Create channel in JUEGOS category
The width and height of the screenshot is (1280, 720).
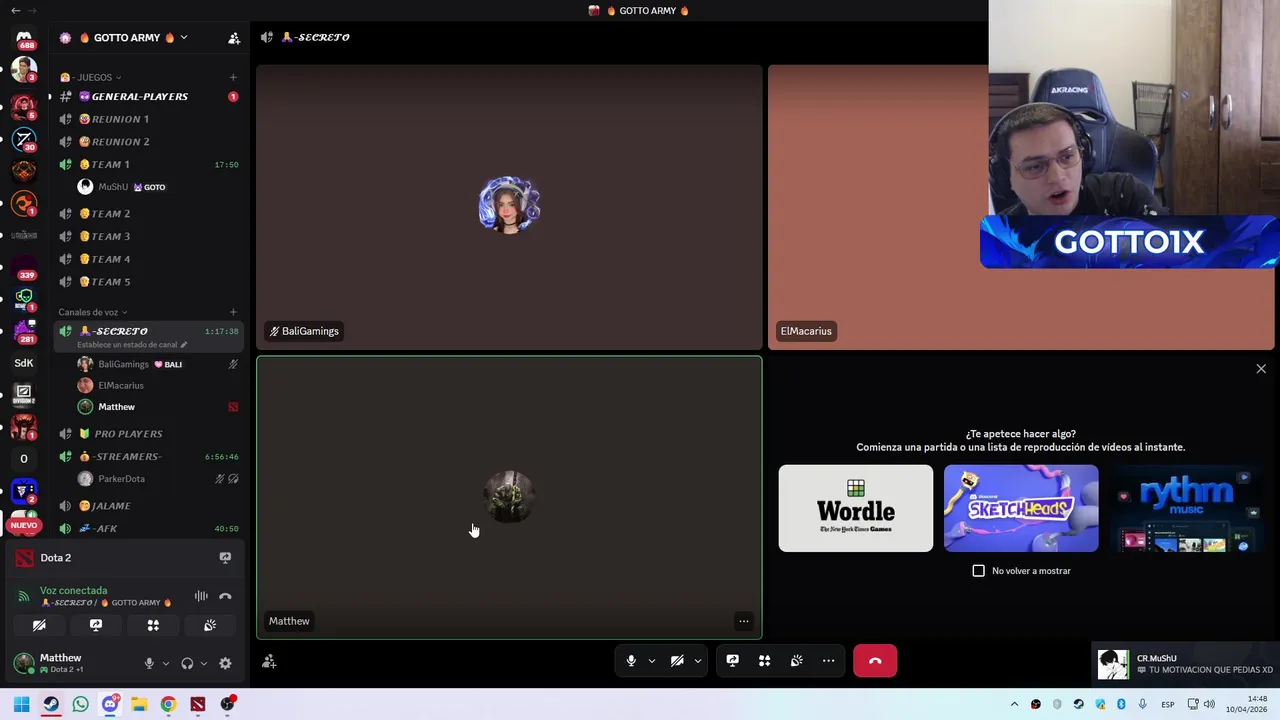(233, 77)
